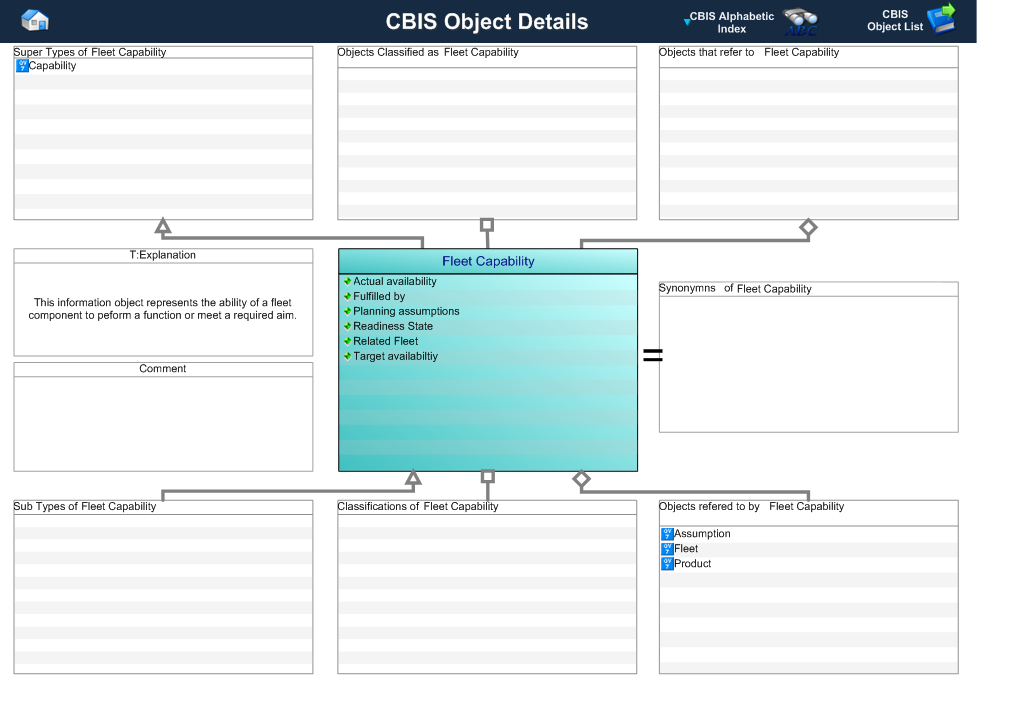Click the blue book Object List icon
The image size is (1024, 724).
941,18
